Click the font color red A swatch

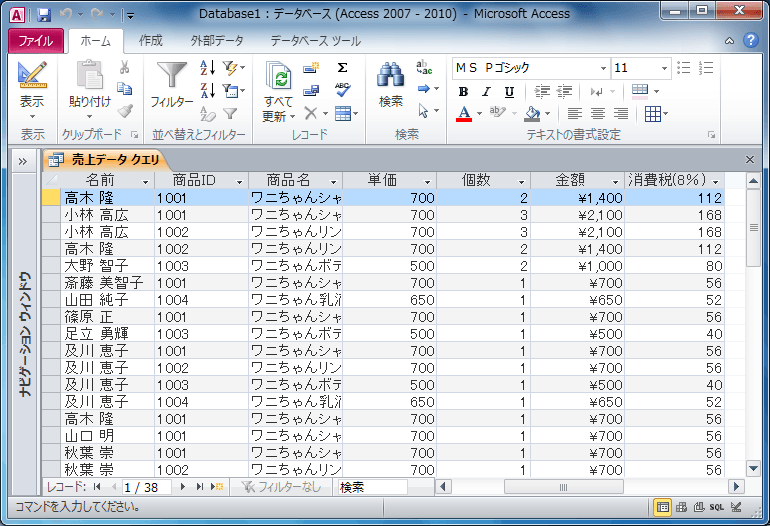(x=463, y=114)
